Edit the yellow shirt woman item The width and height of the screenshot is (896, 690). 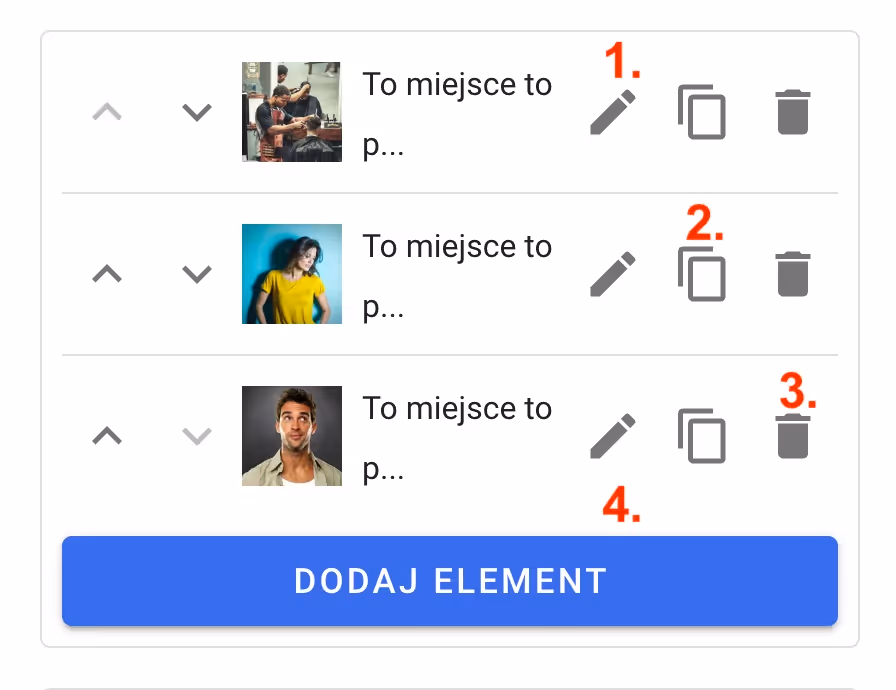(x=612, y=274)
